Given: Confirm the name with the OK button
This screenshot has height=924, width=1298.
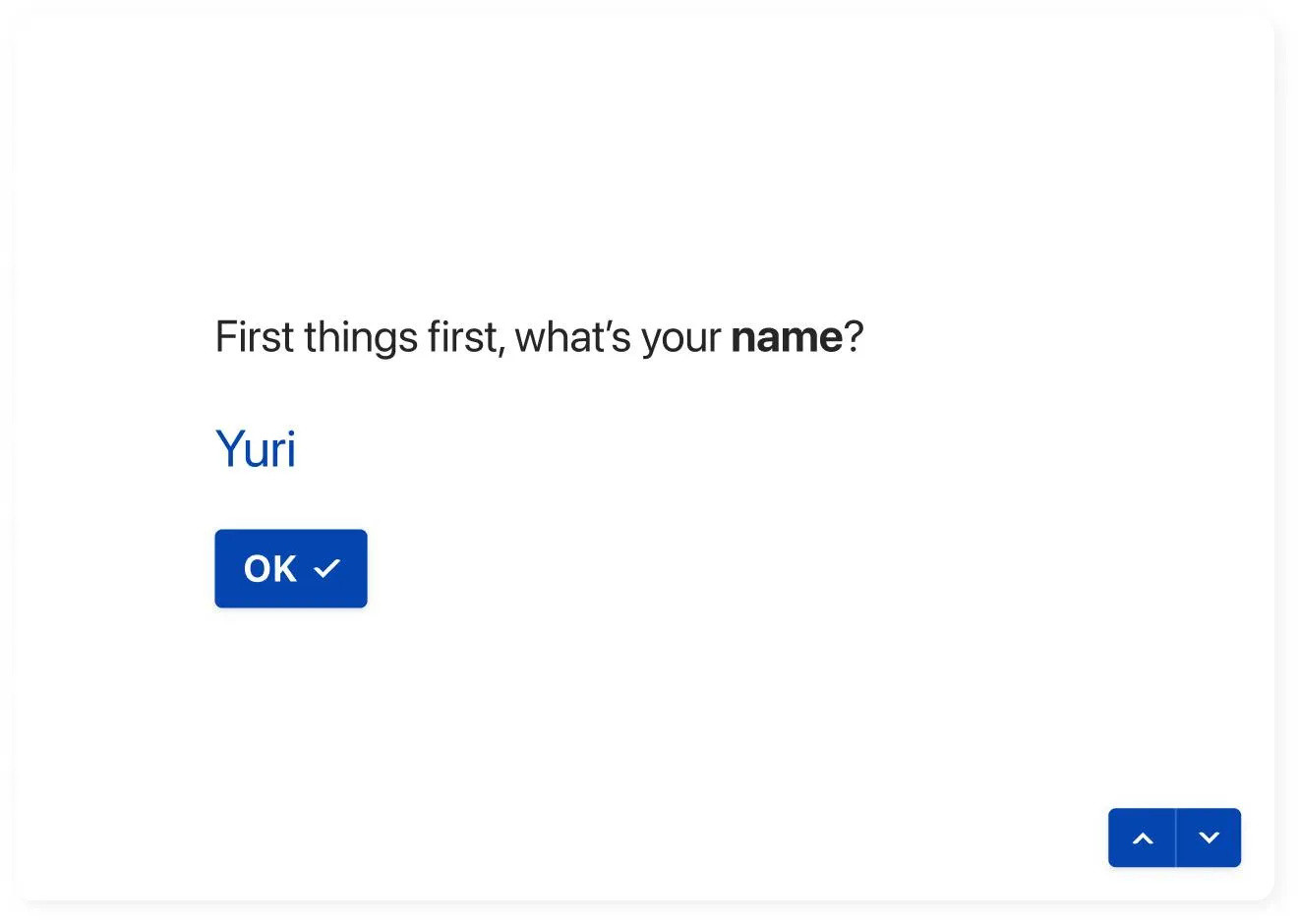Looking at the screenshot, I should tap(291, 568).
